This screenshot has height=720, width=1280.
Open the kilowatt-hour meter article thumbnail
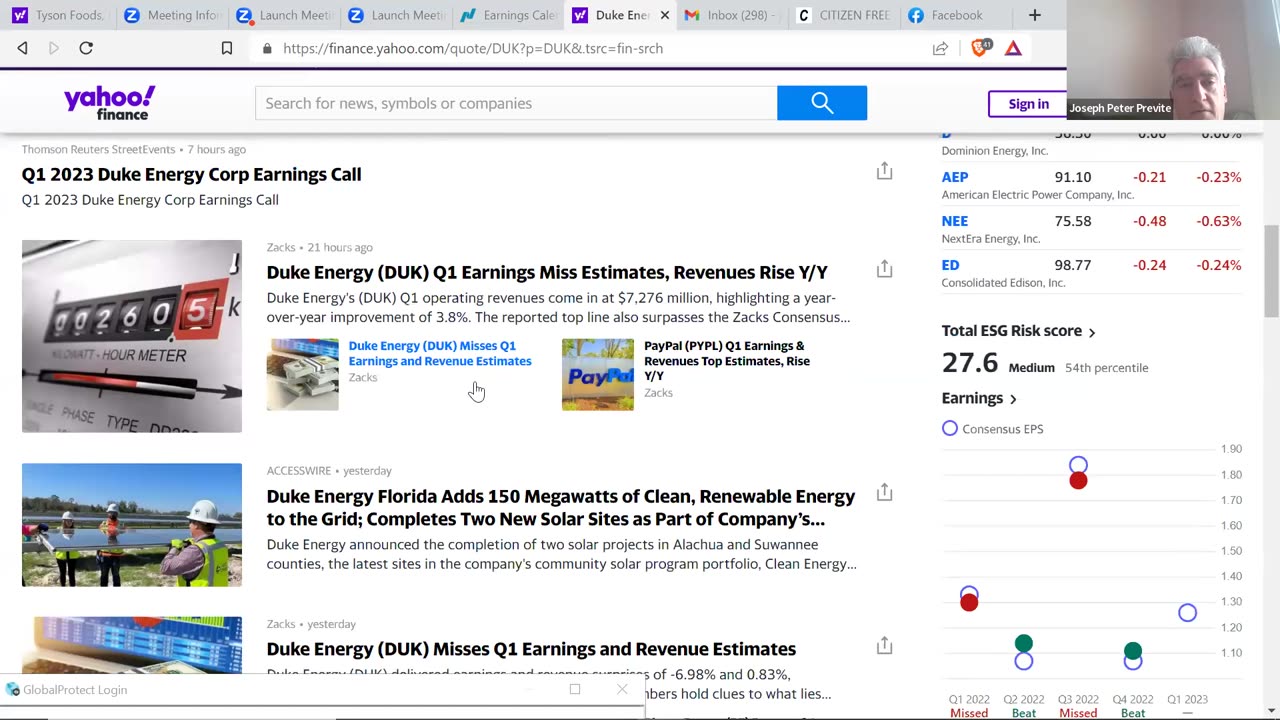tap(132, 336)
